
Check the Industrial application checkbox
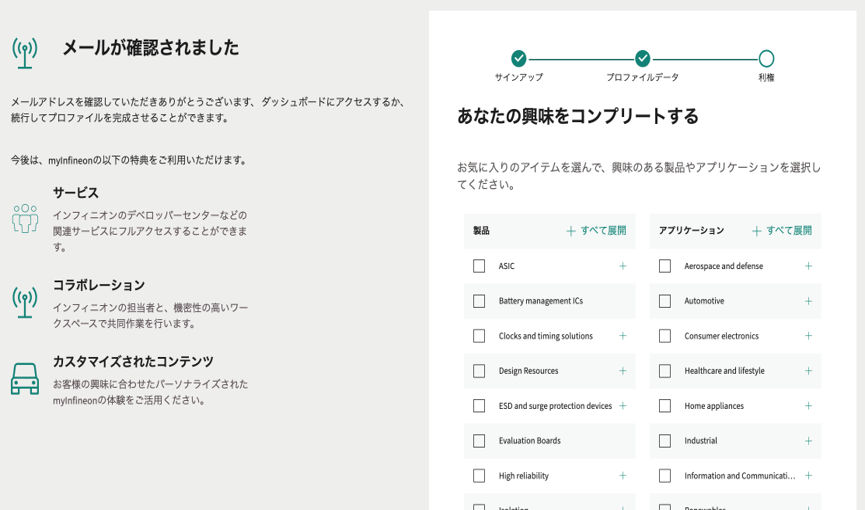665,440
